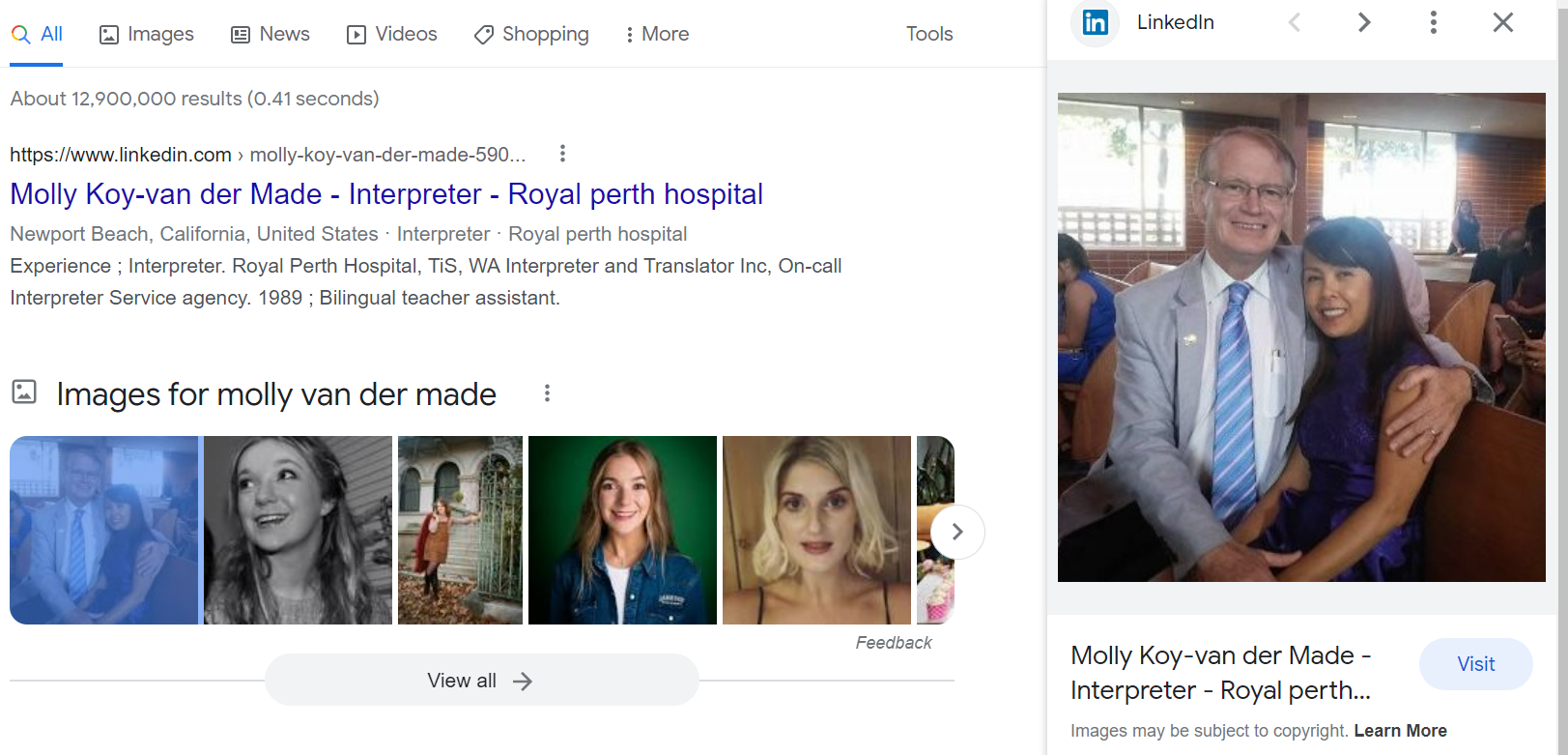Switch to the Images tab
Screen dimensions: 1568x755
click(147, 35)
